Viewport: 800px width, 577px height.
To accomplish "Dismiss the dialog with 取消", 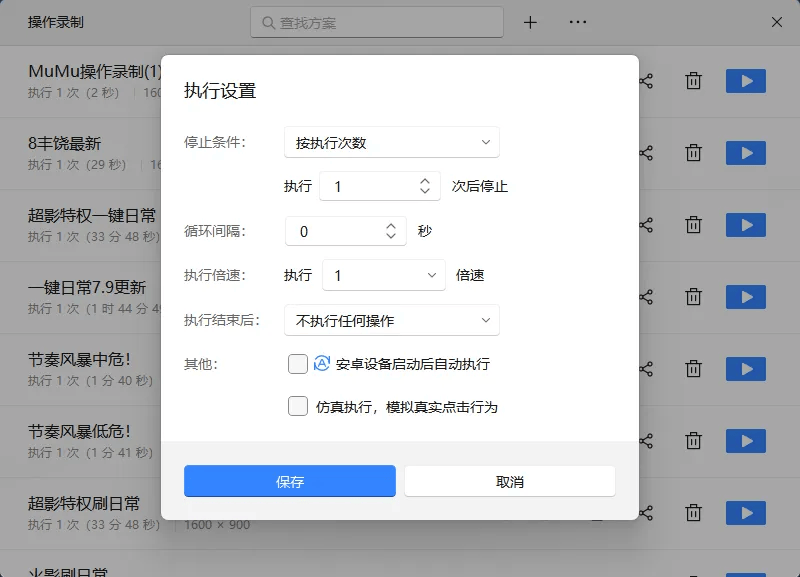I will [510, 480].
